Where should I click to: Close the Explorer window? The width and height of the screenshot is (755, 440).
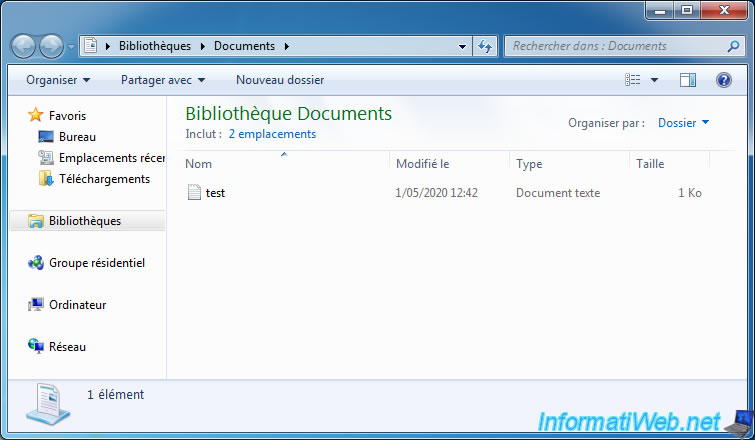[725, 11]
